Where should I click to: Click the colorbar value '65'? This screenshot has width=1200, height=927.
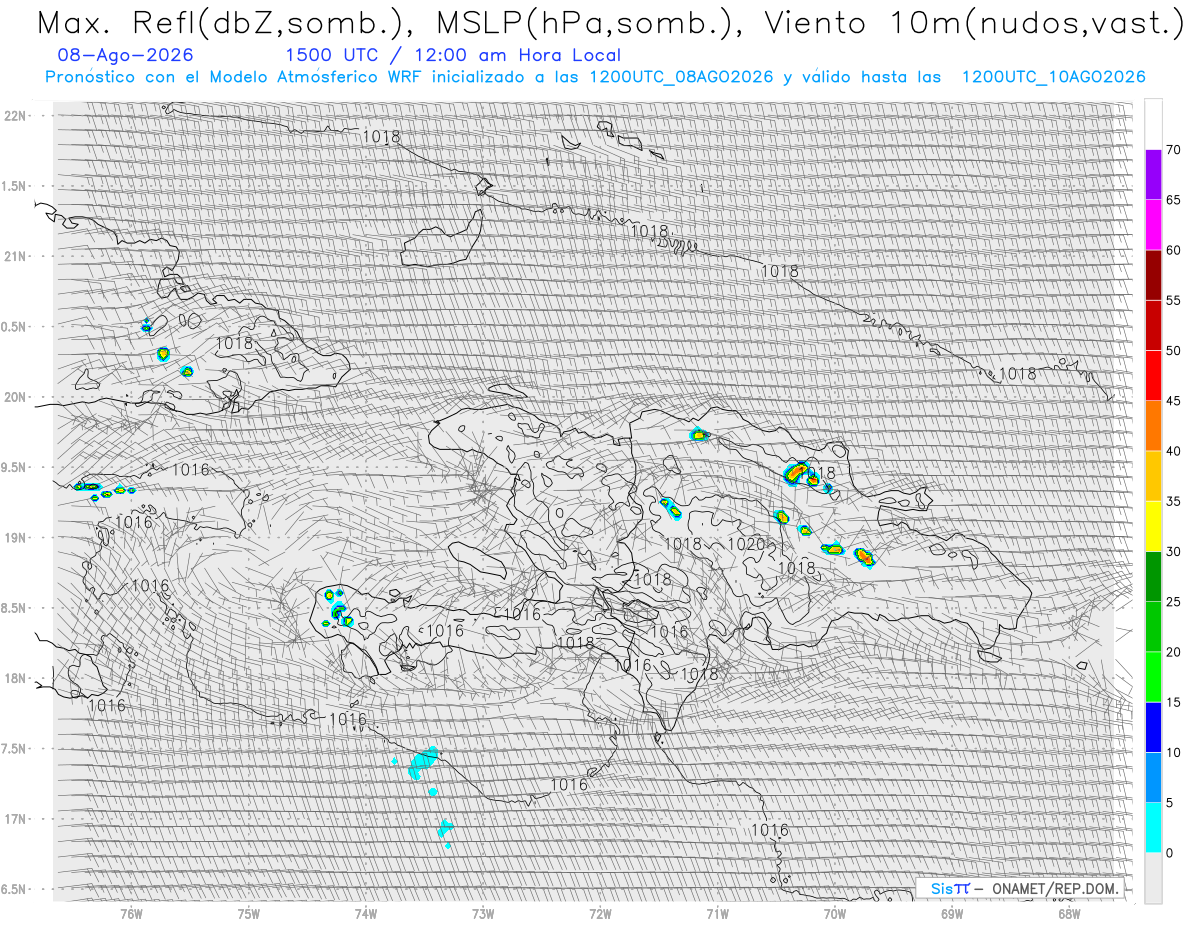[x=1173, y=200]
